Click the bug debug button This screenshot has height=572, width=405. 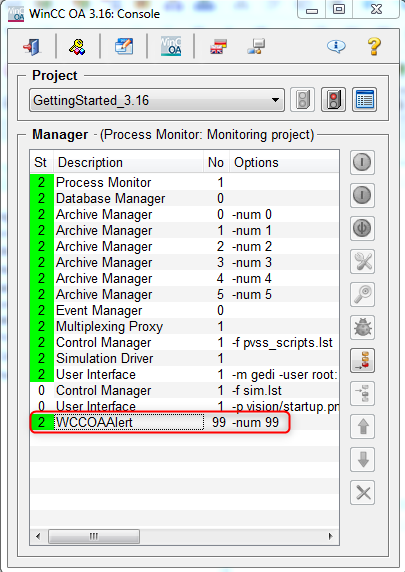point(363,327)
